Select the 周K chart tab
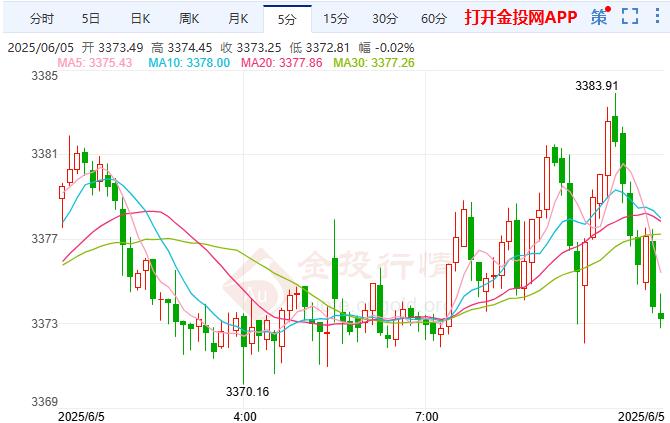The width and height of the screenshot is (670, 423). pyautogui.click(x=189, y=19)
